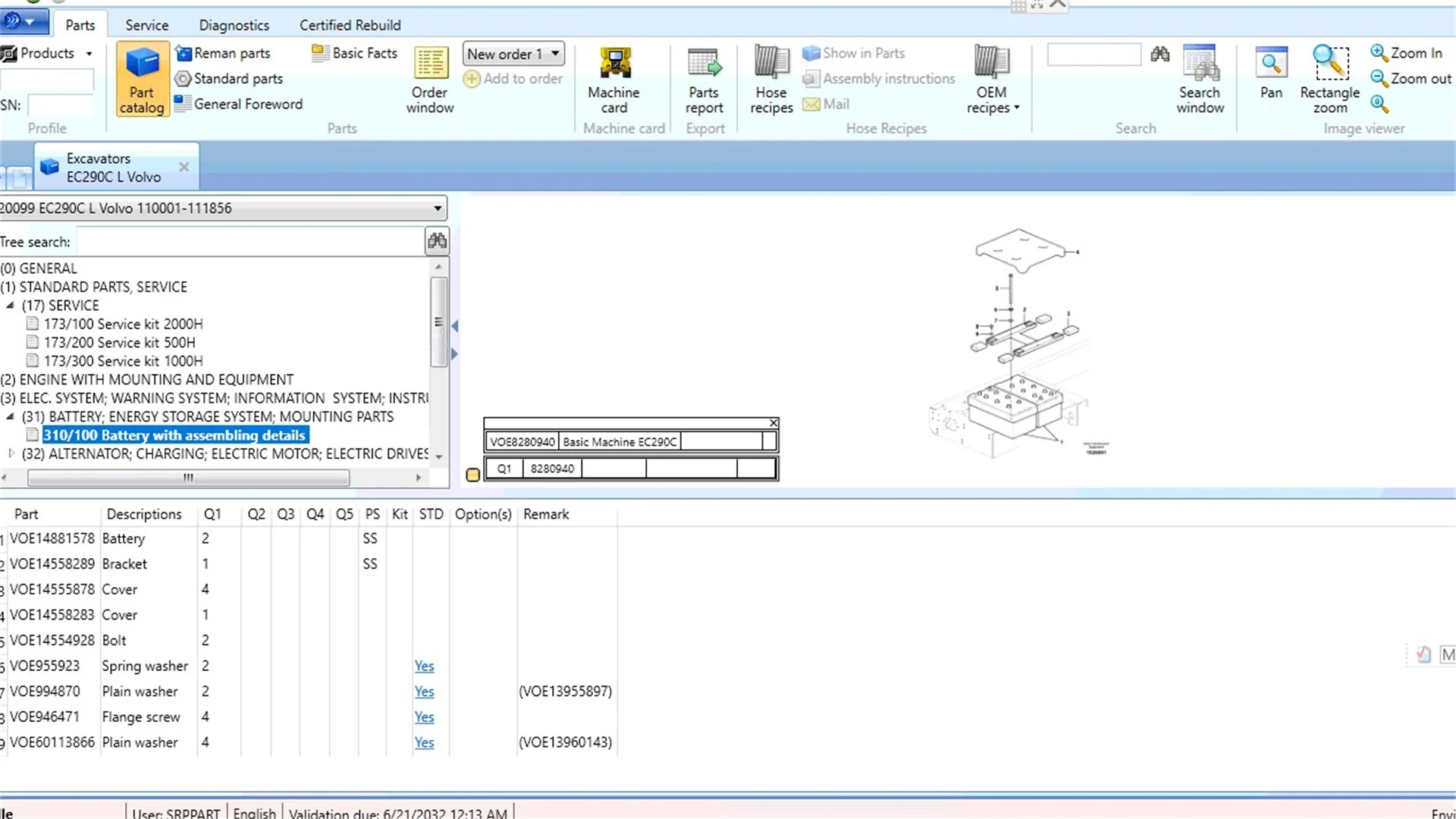Image resolution: width=1456 pixels, height=819 pixels.
Task: Select the Rectangle zoom tool
Action: (1330, 80)
